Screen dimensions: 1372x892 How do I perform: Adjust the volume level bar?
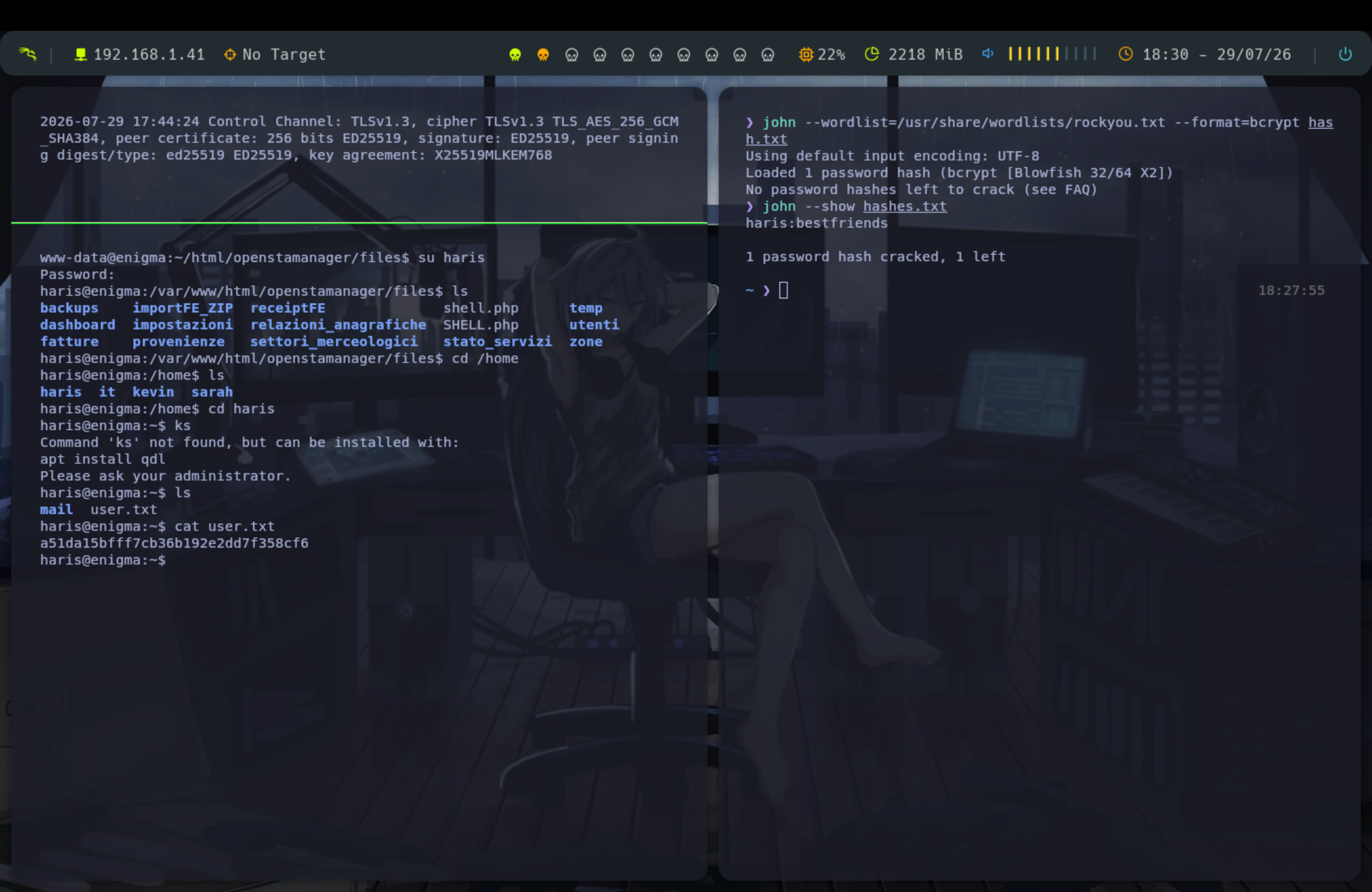point(1052,54)
